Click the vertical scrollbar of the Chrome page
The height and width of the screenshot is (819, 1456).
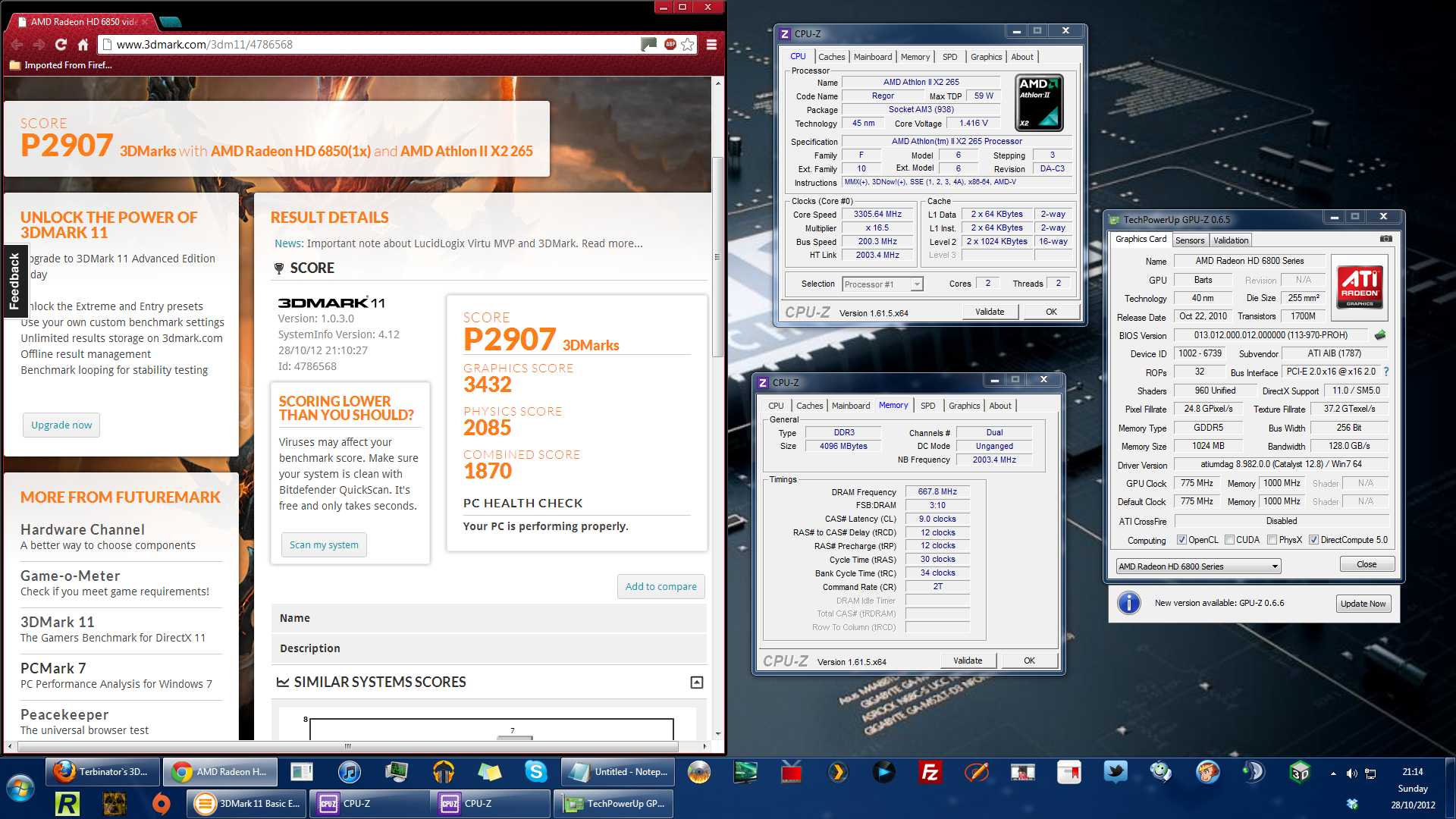717,258
